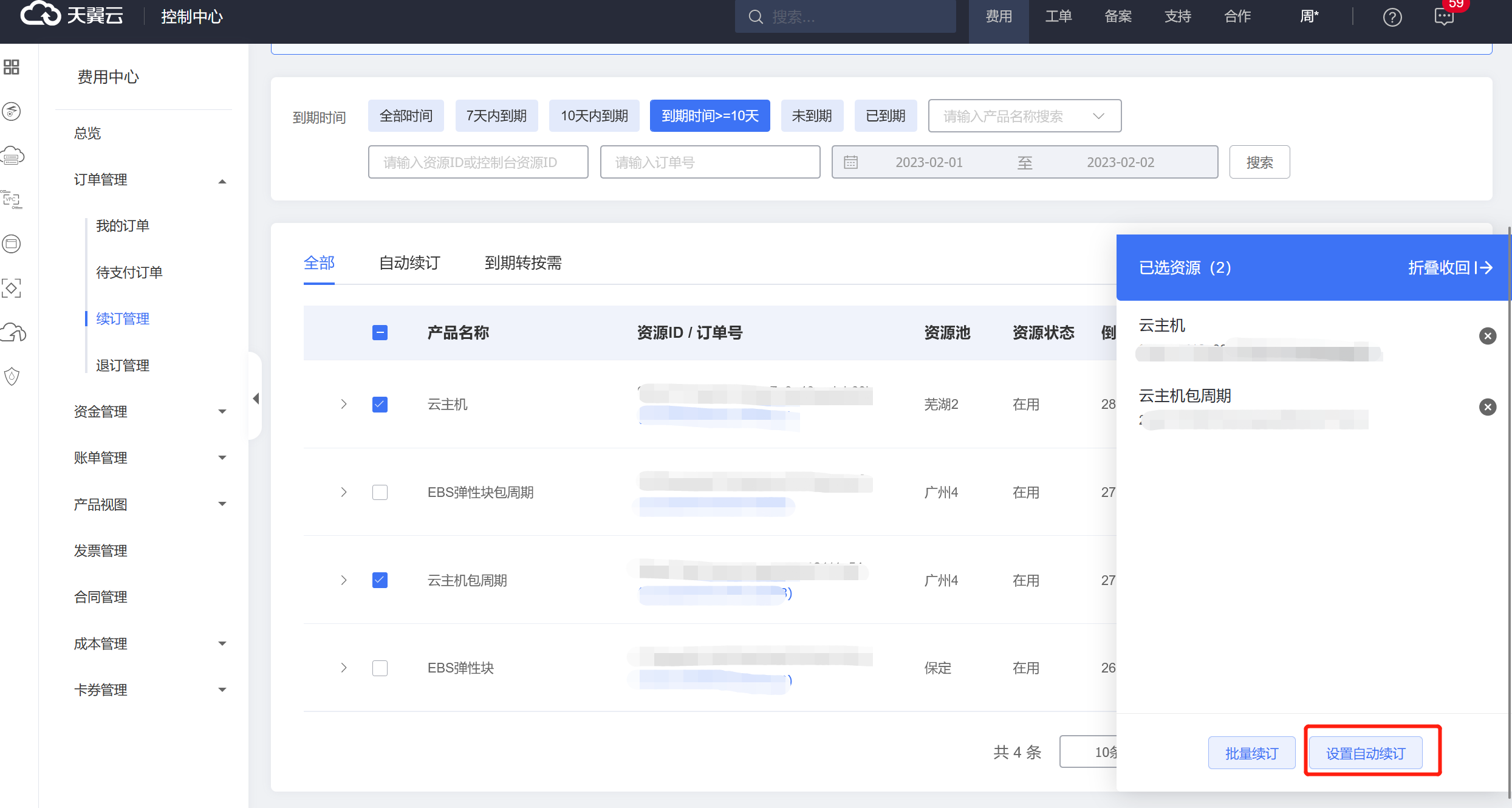
Task: Collapse the sidebar with triangle handle
Action: click(256, 399)
